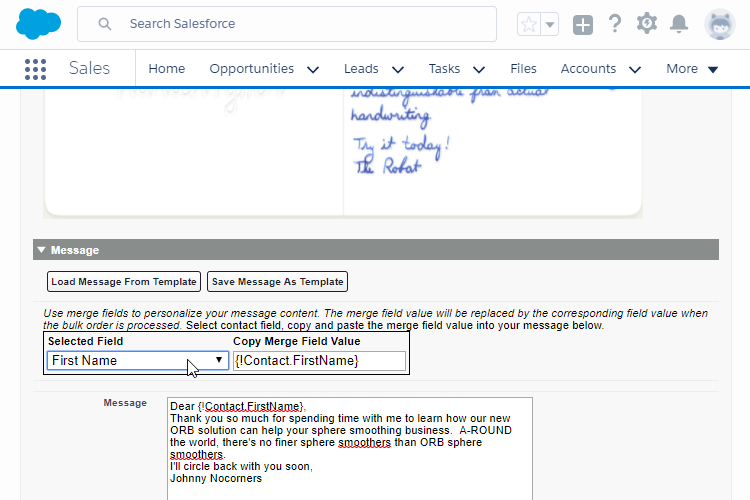The width and height of the screenshot is (750, 500).
Task: Switch to the Files tab
Action: 523,69
